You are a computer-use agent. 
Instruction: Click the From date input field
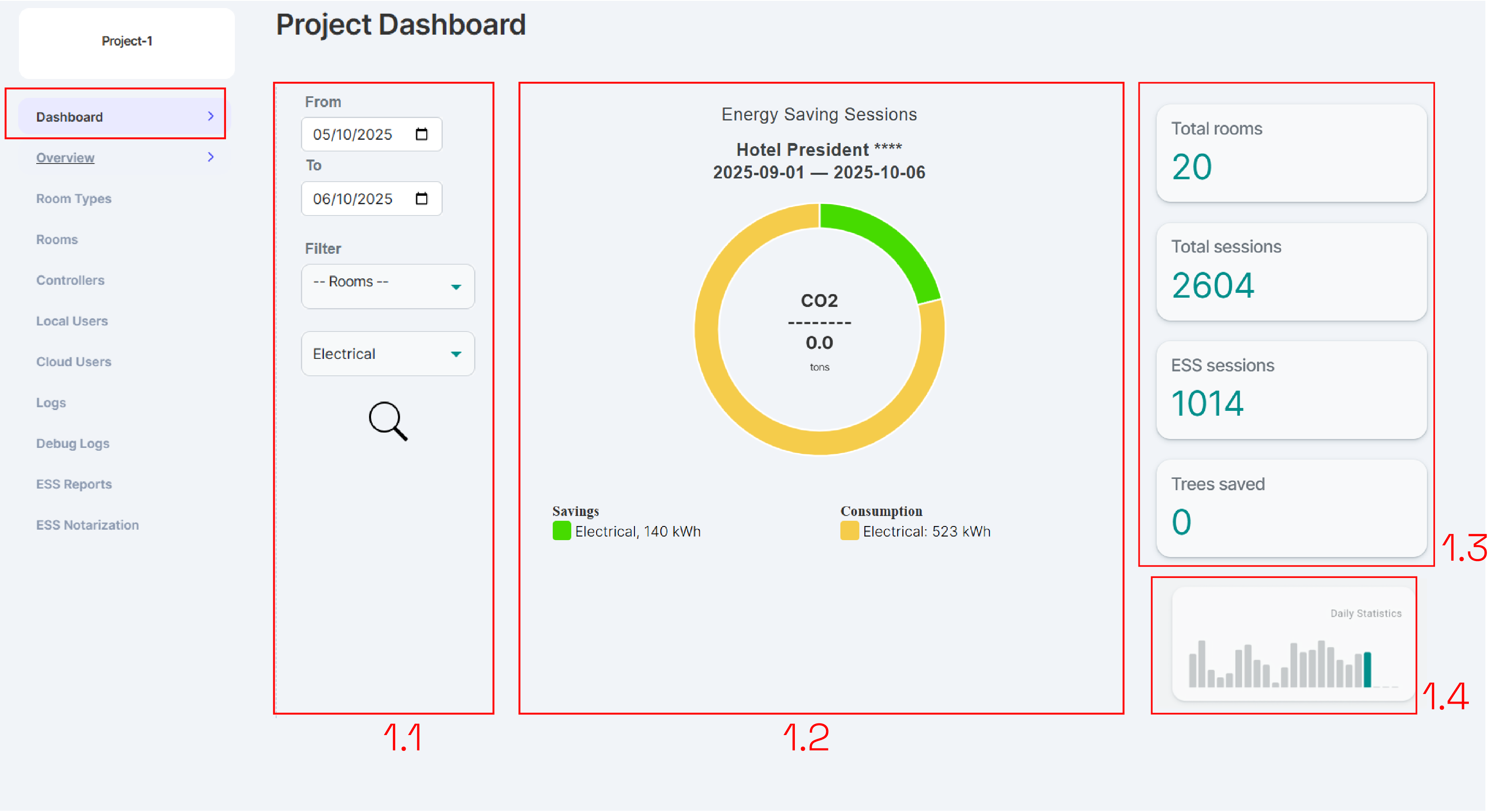353,135
